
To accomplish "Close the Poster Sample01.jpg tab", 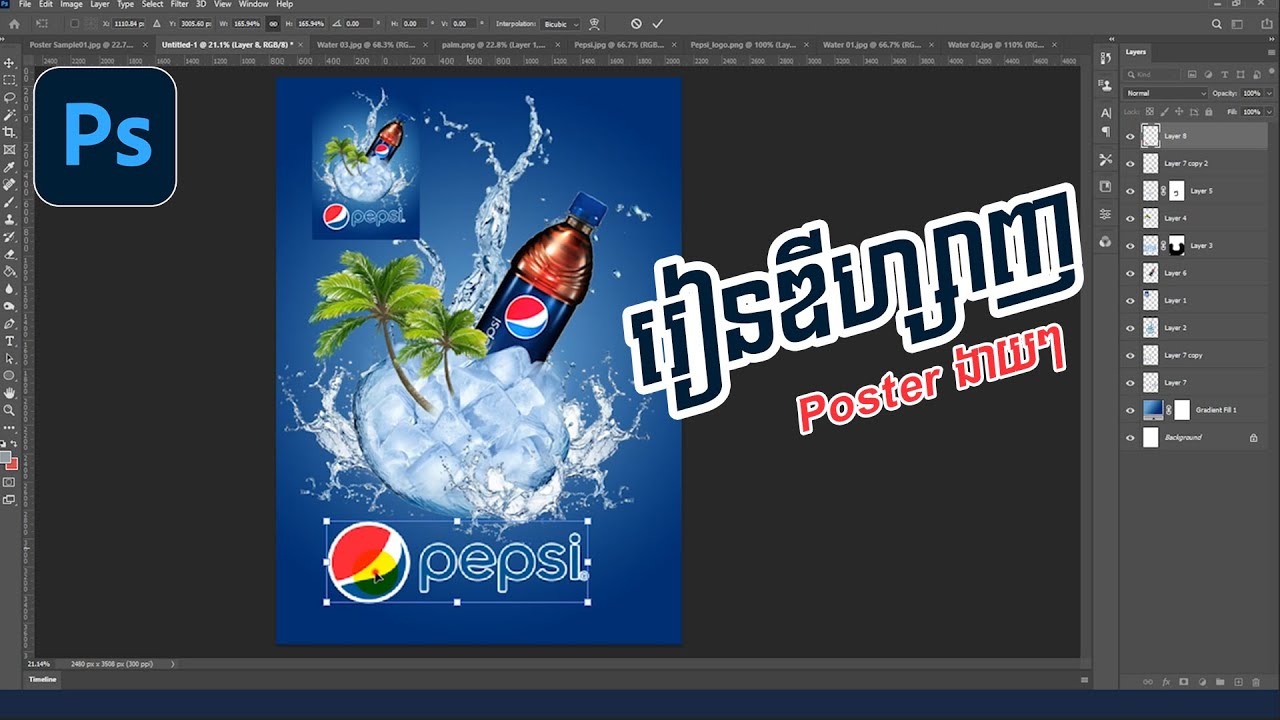I will (145, 45).
